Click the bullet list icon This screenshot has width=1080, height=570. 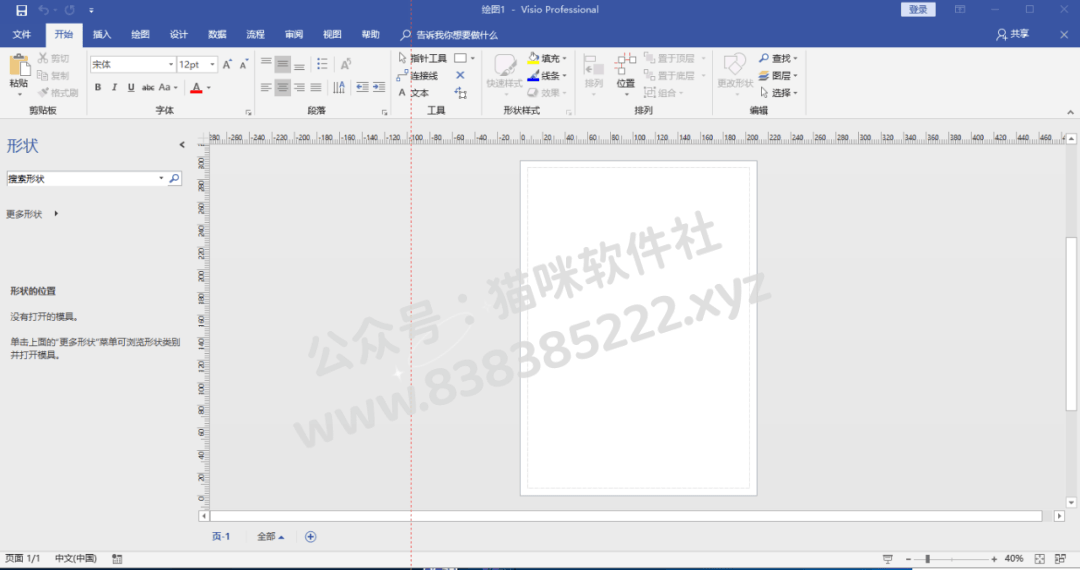[322, 64]
